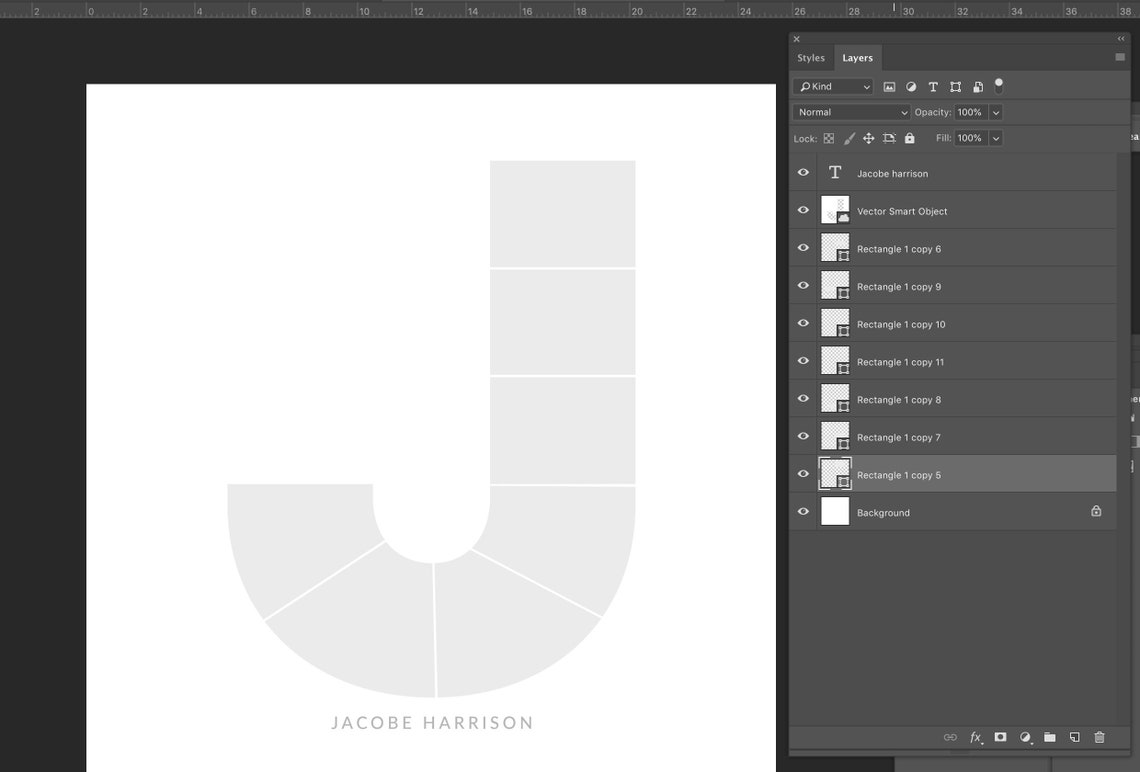Delete layer using the trash icon
Screen dimensions: 1140x772
[x=1099, y=737]
